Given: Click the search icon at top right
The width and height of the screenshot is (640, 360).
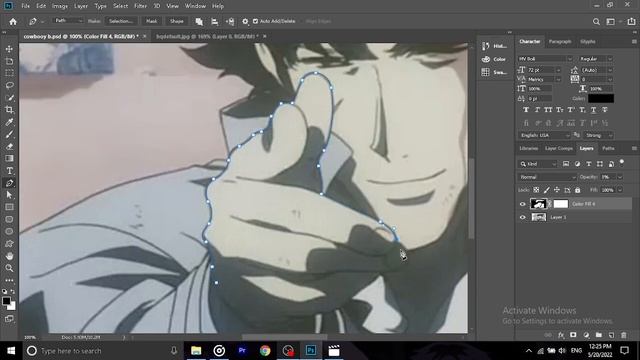Looking at the screenshot, I should [x=596, y=21].
